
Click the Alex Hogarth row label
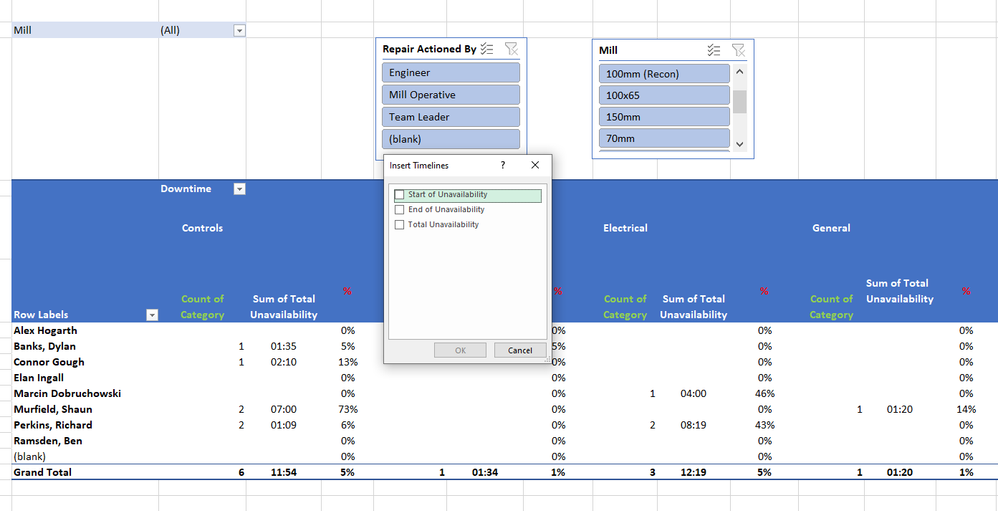coord(45,331)
